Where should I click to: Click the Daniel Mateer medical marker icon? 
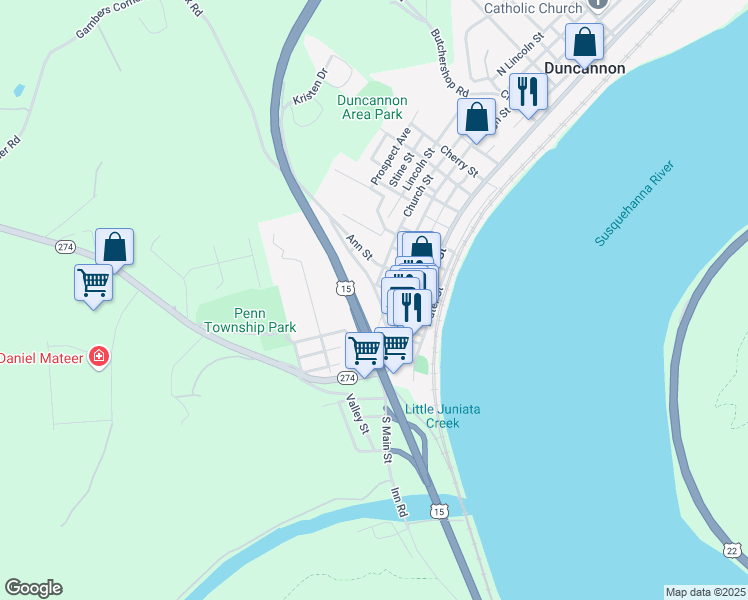99,357
